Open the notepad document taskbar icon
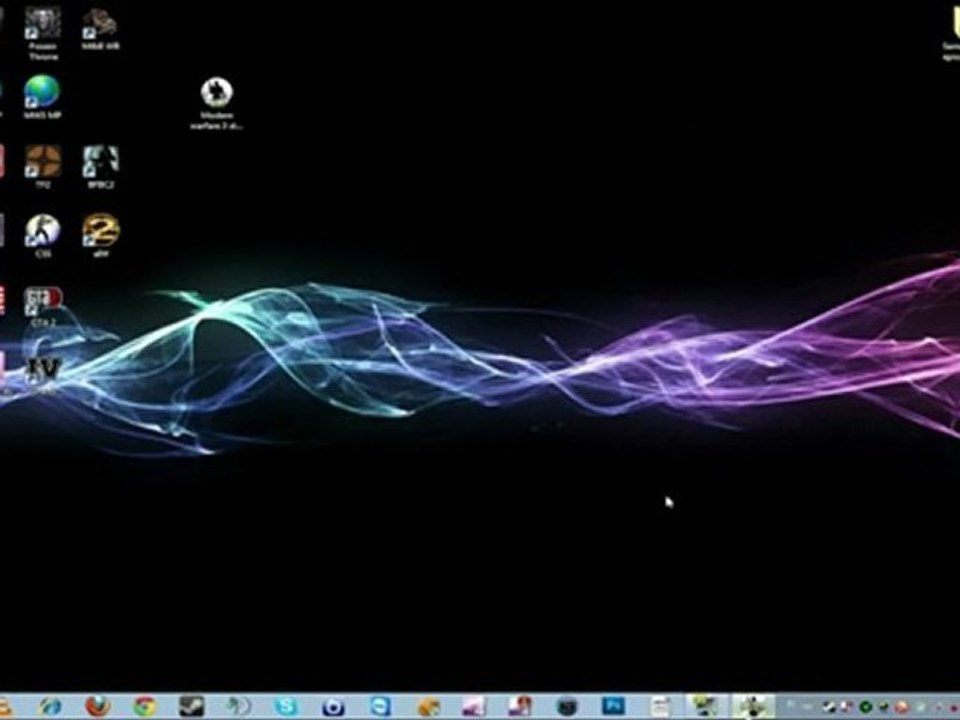This screenshot has width=960, height=720. tap(660, 707)
